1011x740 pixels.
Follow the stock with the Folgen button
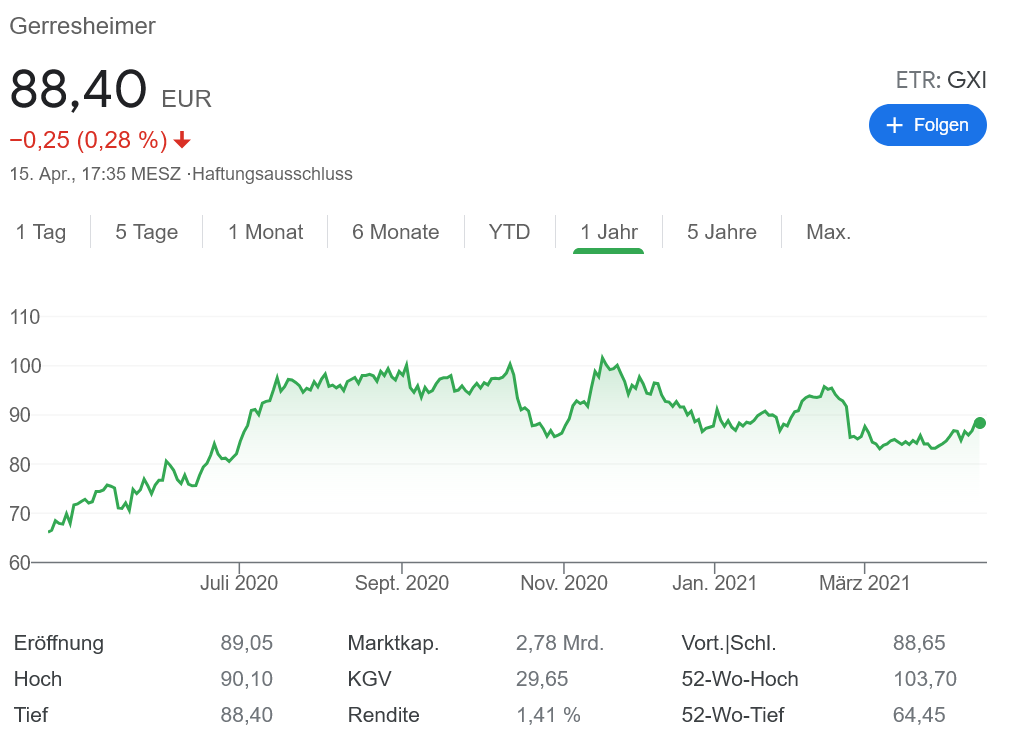(x=927, y=125)
